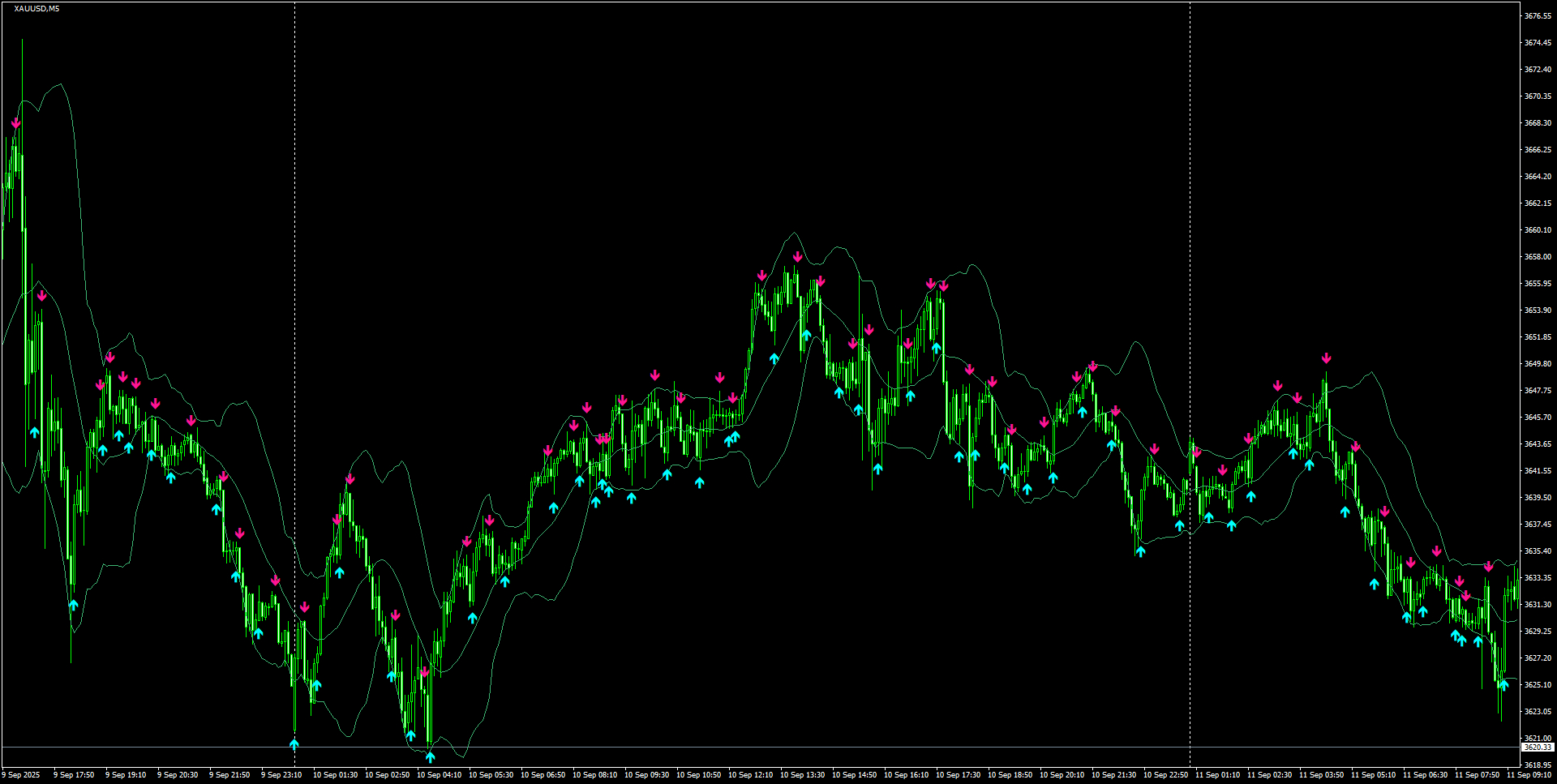The height and width of the screenshot is (784, 1557).
Task: Click price level 3635.40 on the scale
Action: click(x=1538, y=551)
